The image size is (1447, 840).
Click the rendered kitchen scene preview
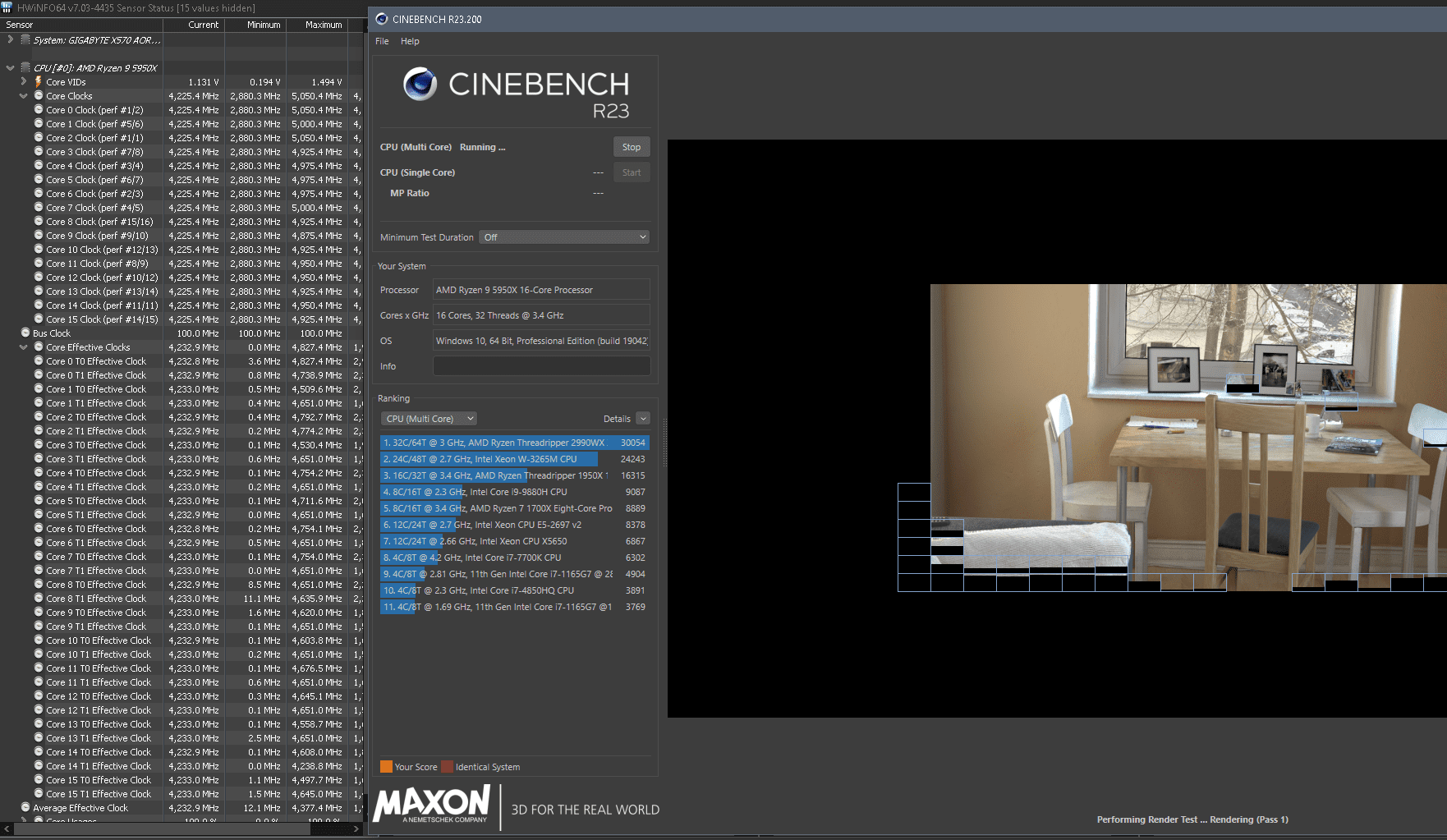(x=1188, y=437)
